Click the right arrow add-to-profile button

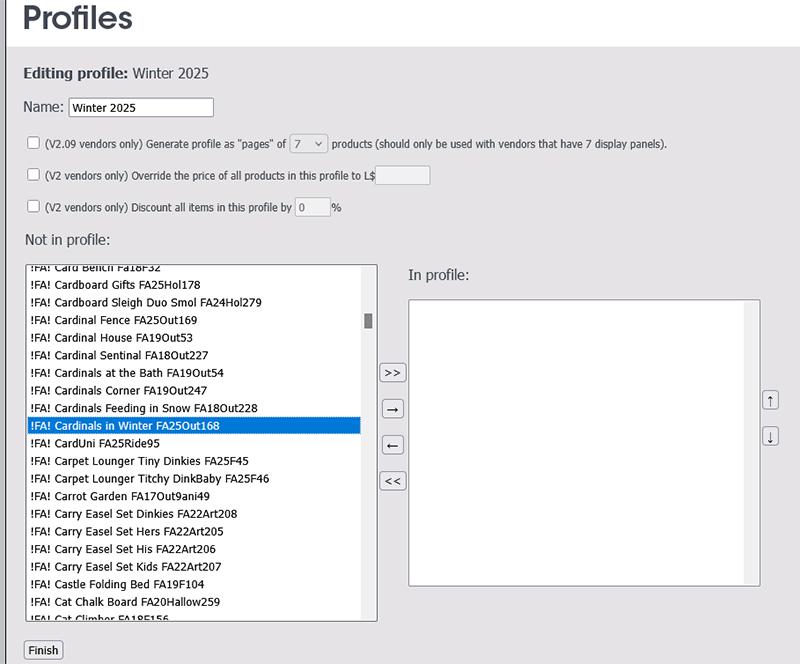[x=393, y=409]
